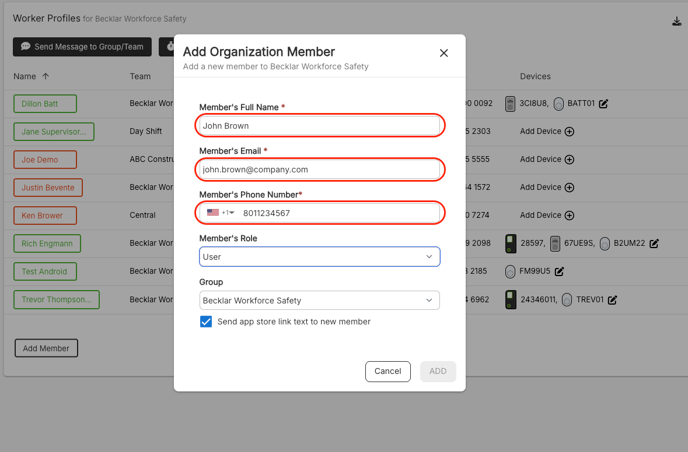Click Add Device text for Ken Brower
The width and height of the screenshot is (688, 452).
coord(541,215)
